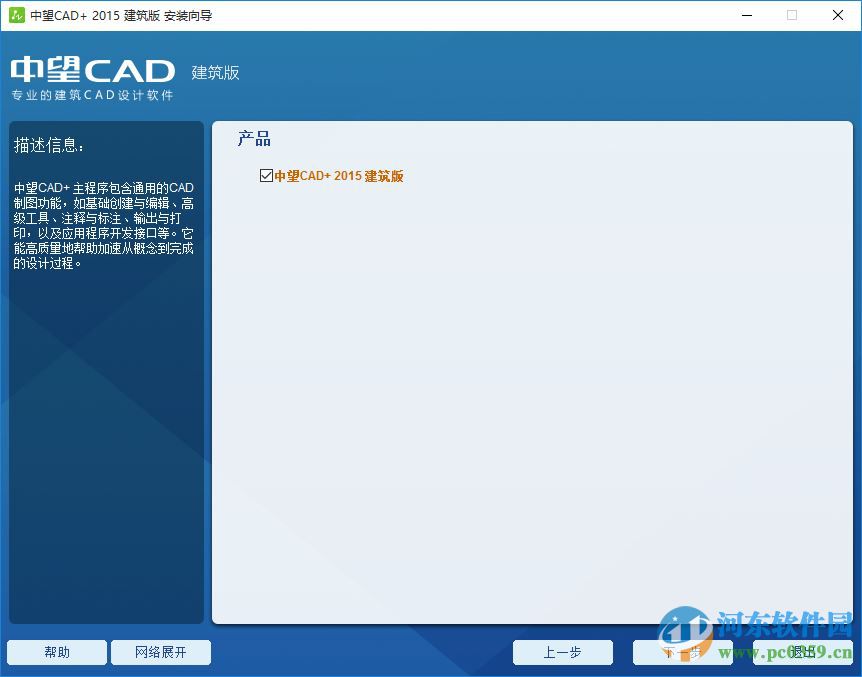Toggle the 中望CAD+ 2015 建筑版 product checkbox

click(266, 175)
